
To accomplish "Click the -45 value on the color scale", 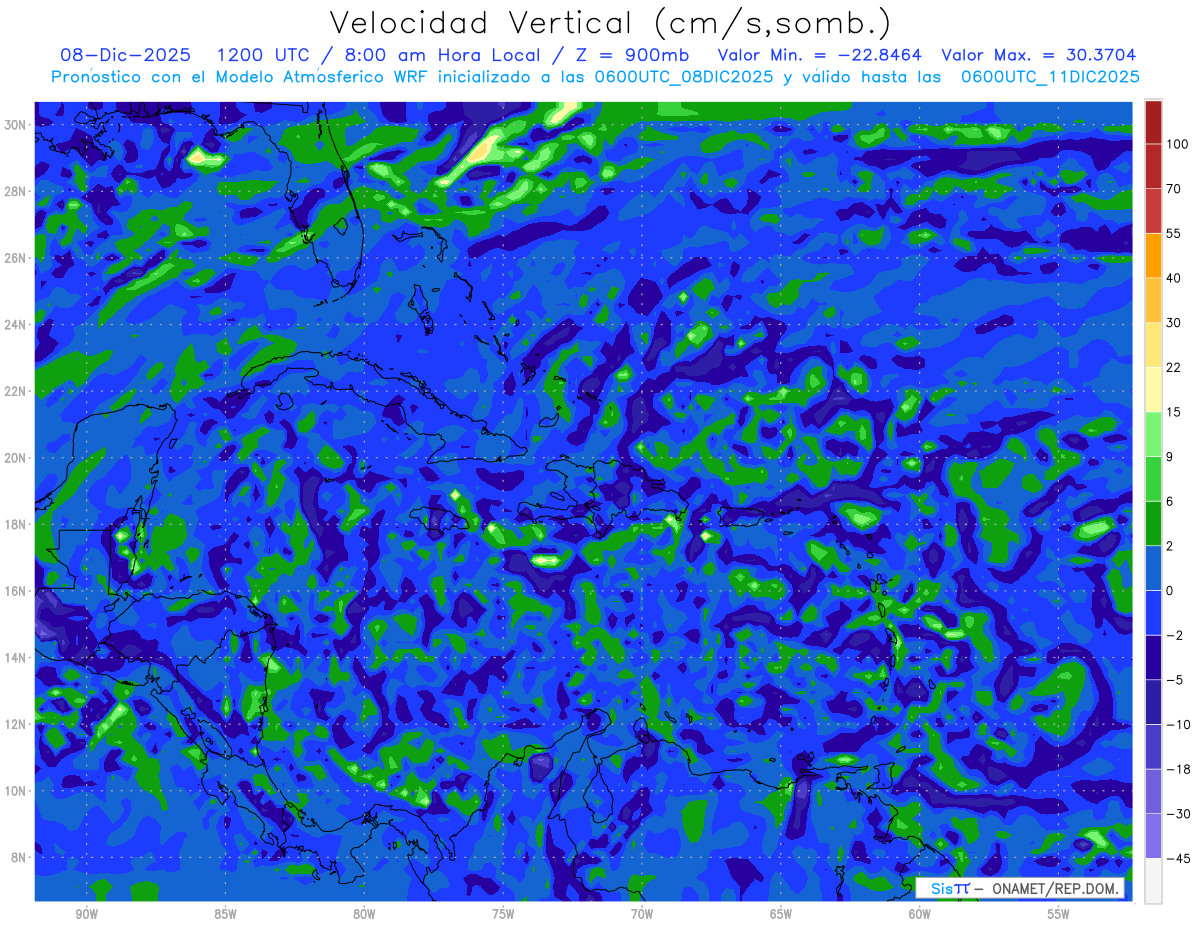I will click(x=1177, y=858).
